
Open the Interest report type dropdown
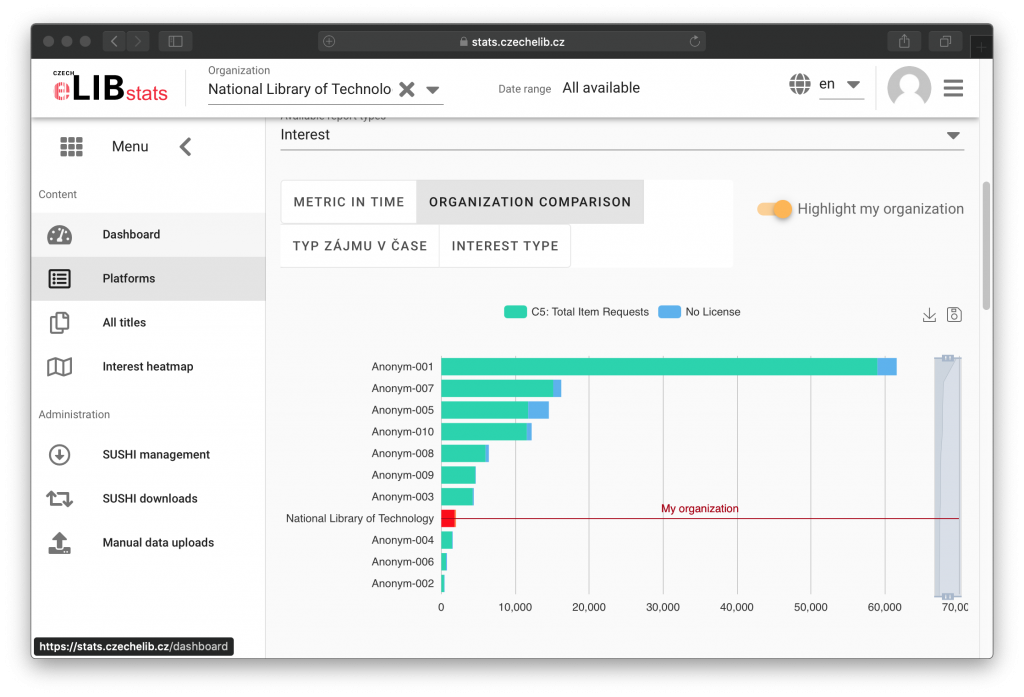click(x=622, y=135)
